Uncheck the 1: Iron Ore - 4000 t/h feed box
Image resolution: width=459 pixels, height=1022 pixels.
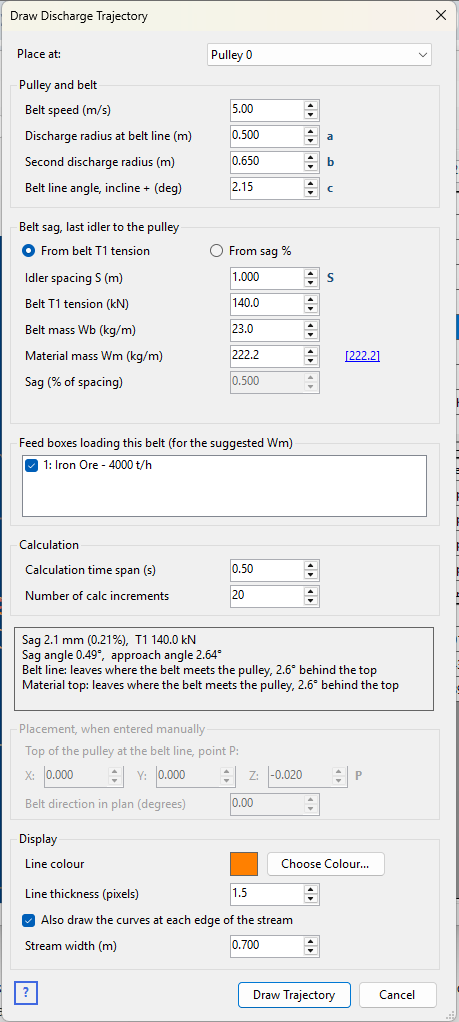point(31,467)
